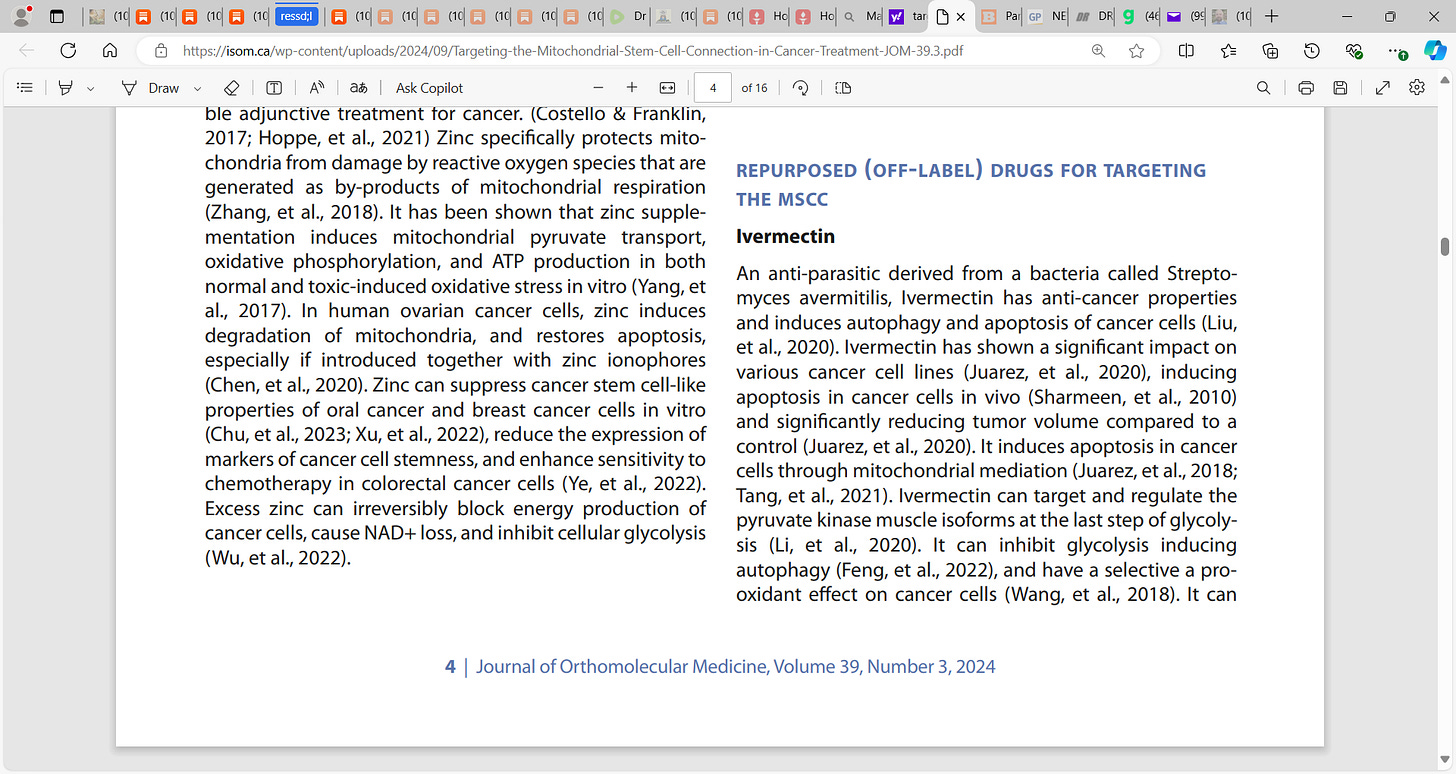Toggle Fit to width
1456x774 pixels.
pyautogui.click(x=667, y=88)
